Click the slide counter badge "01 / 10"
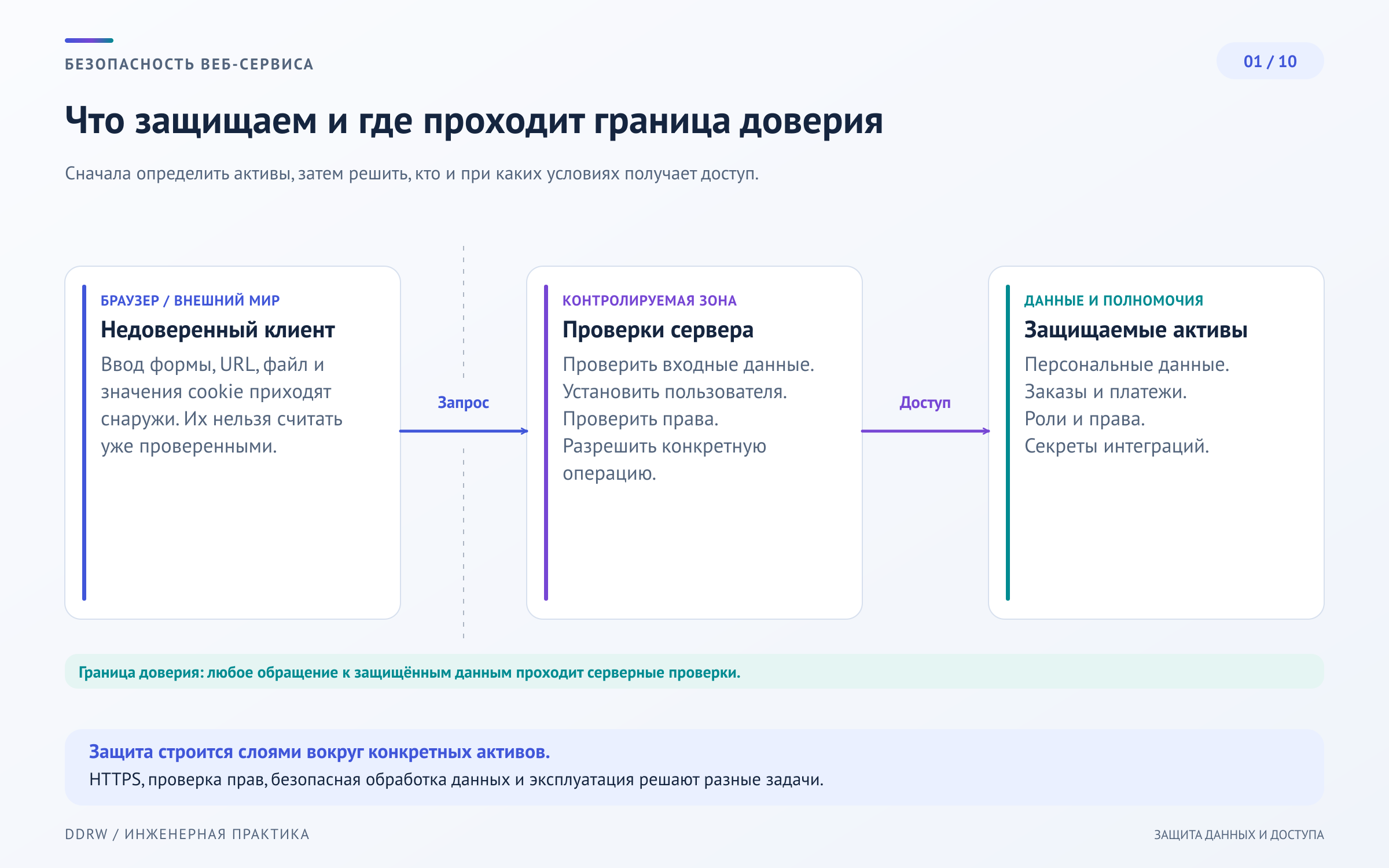This screenshot has height=868, width=1389. [1270, 61]
